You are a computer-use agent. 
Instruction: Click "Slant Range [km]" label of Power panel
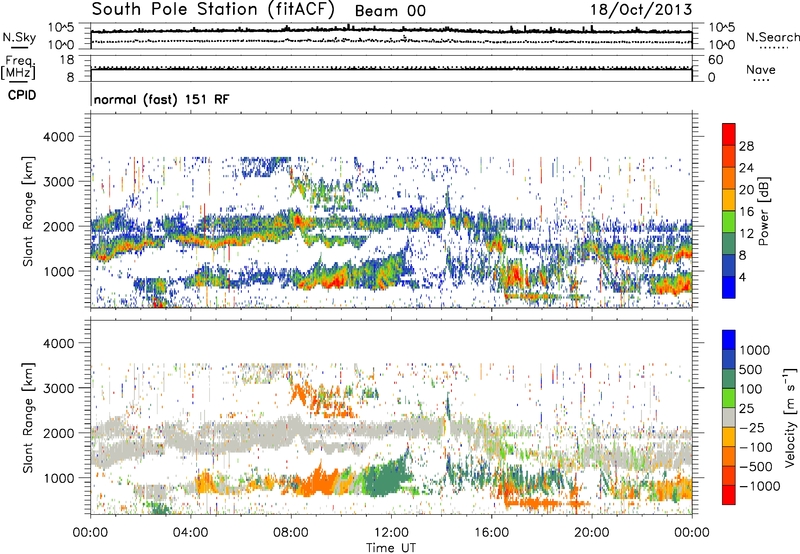click(x=28, y=211)
